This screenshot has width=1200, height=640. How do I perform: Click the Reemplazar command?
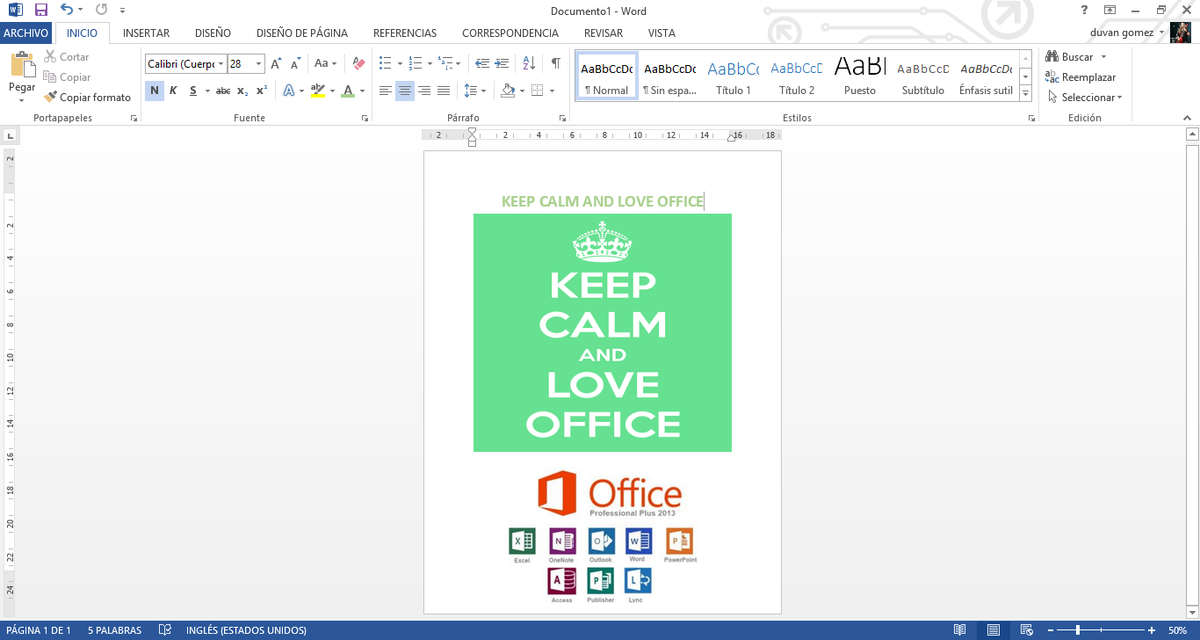(1079, 77)
